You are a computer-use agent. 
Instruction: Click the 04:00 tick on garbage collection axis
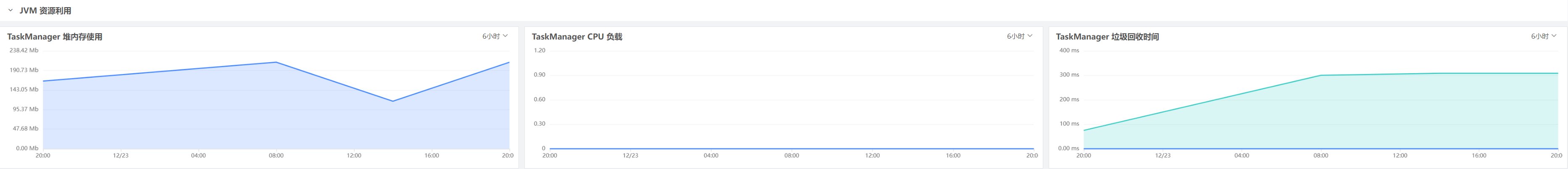click(1242, 156)
